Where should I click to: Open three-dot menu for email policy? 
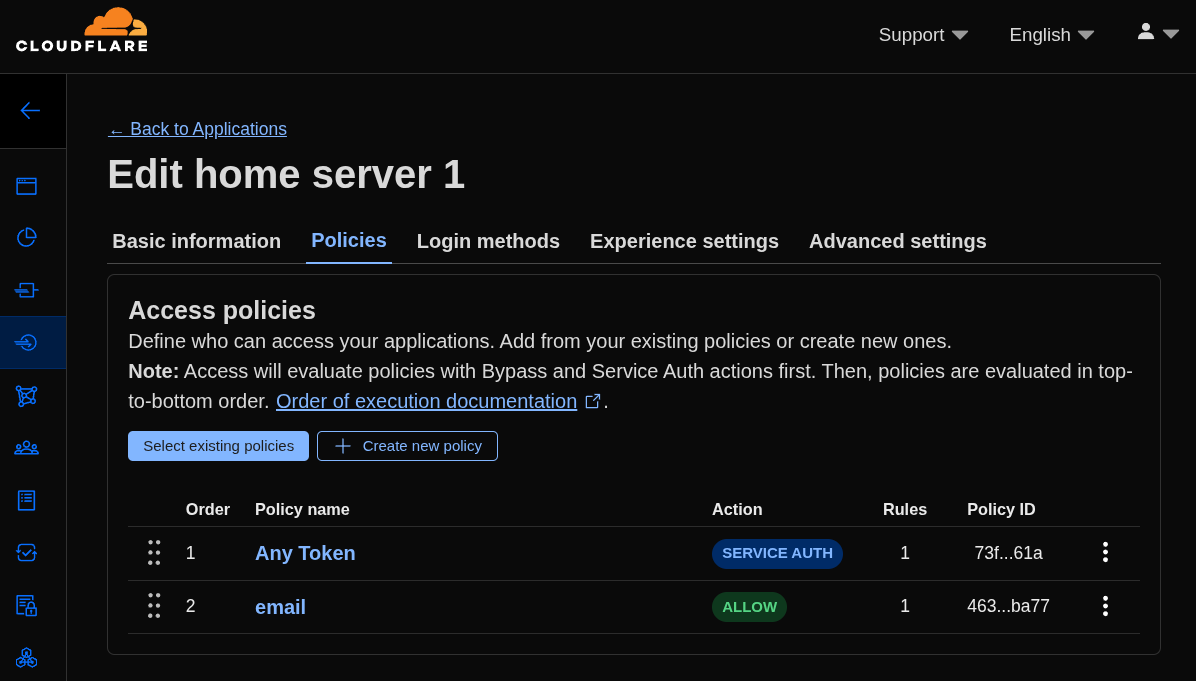coord(1105,606)
